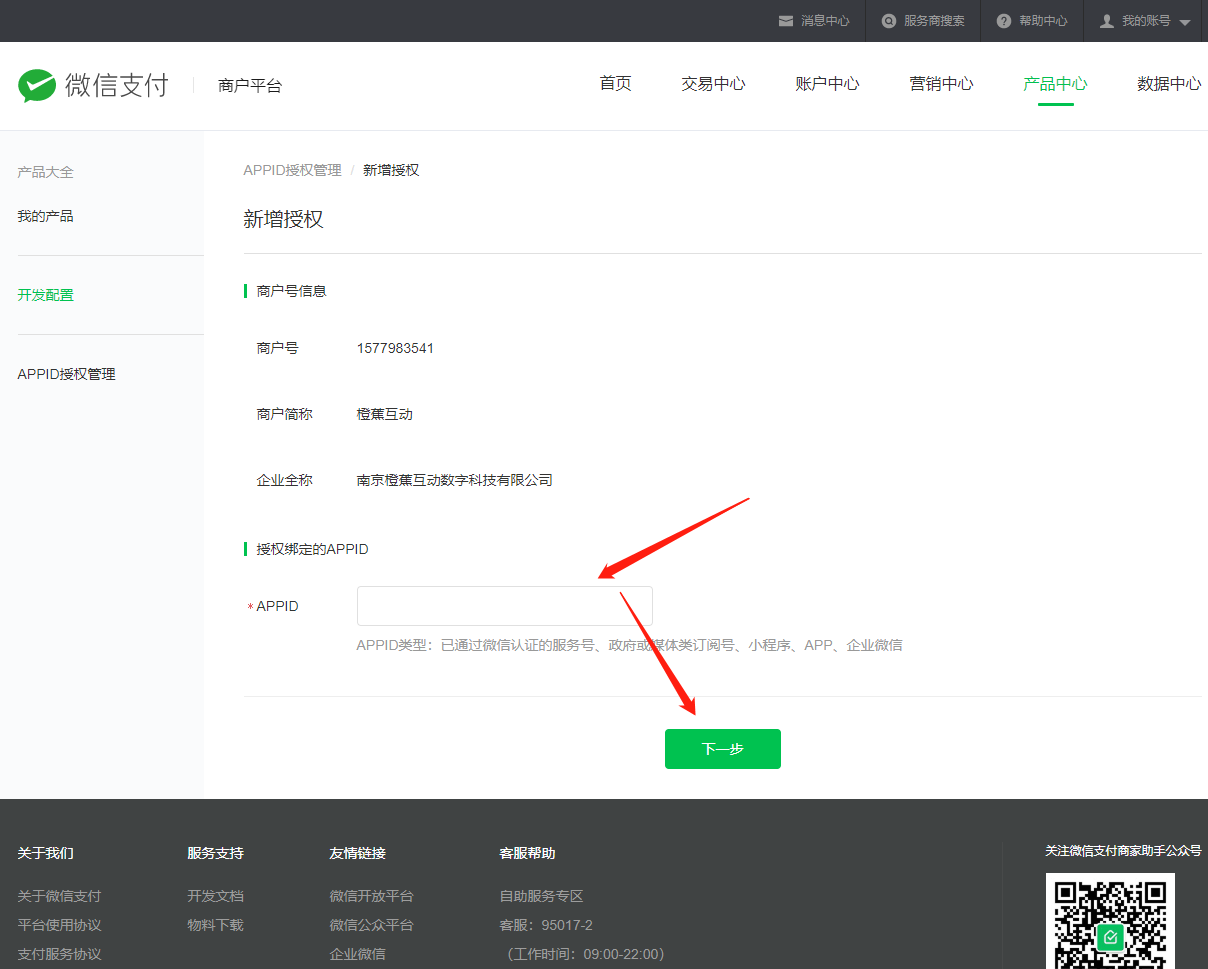Click the 关于我们 footer heading
Image resolution: width=1208 pixels, height=969 pixels.
tap(45, 853)
